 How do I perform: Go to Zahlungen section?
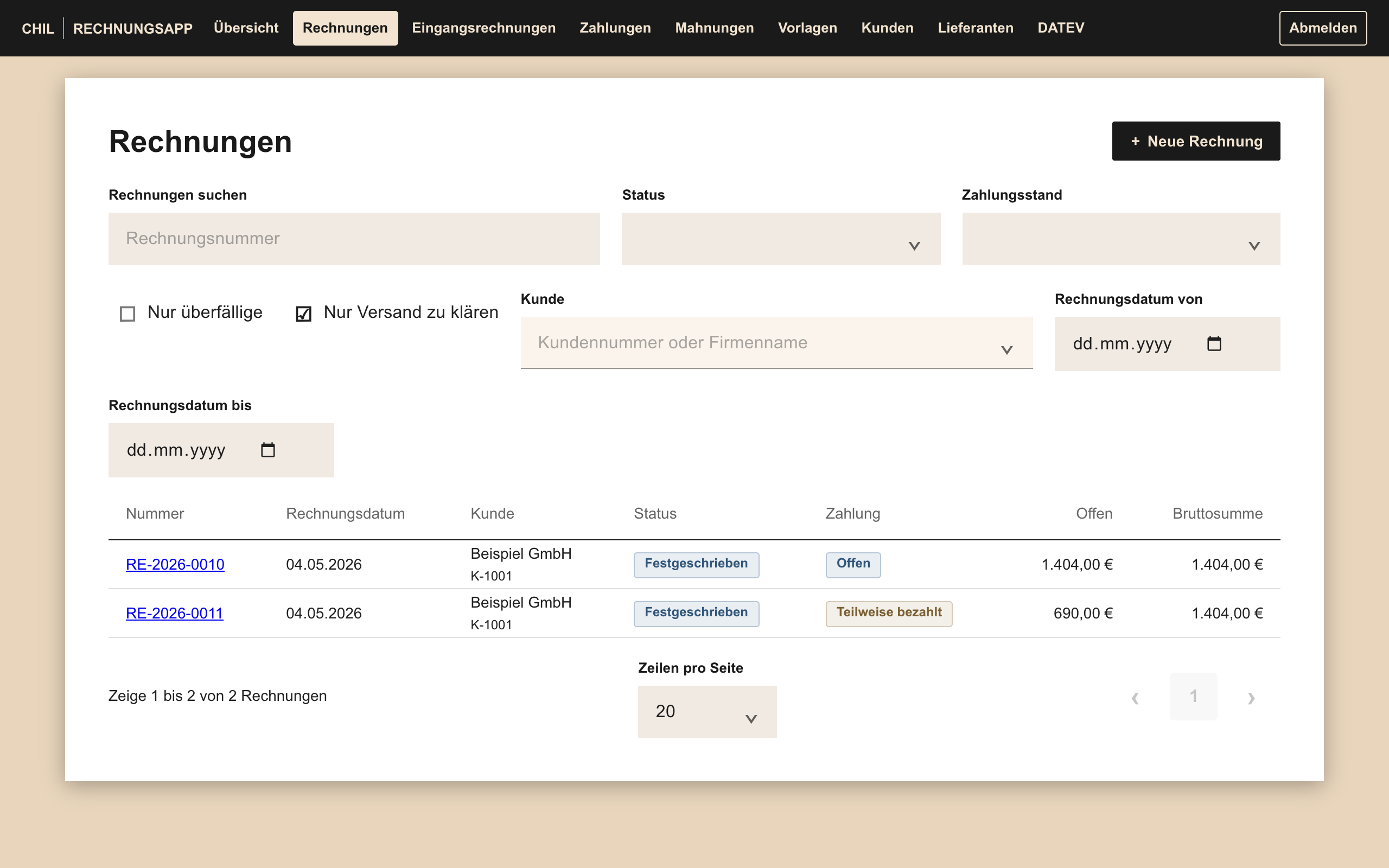615,28
